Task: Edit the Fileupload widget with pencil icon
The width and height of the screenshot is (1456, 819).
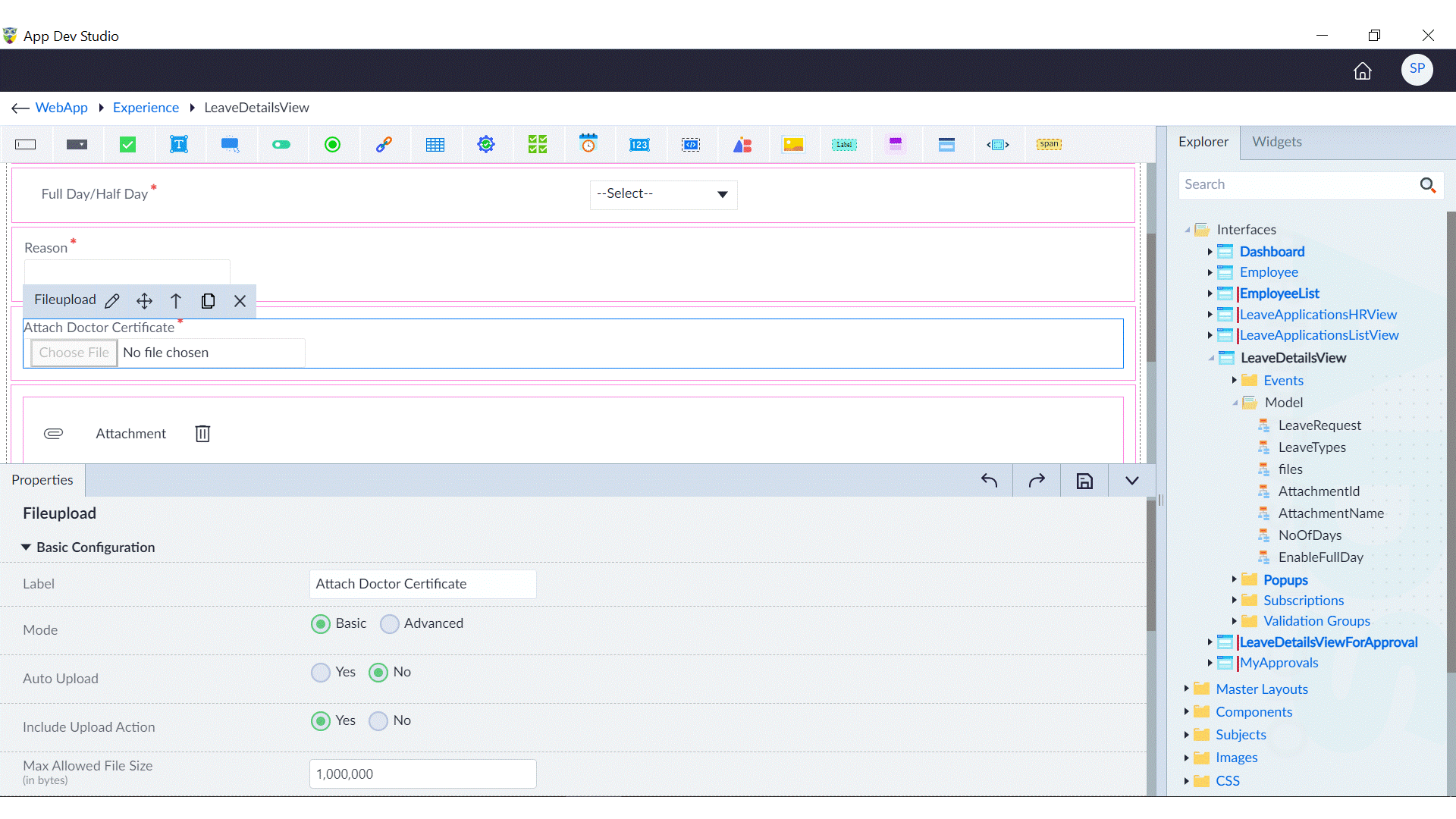Action: 112,301
